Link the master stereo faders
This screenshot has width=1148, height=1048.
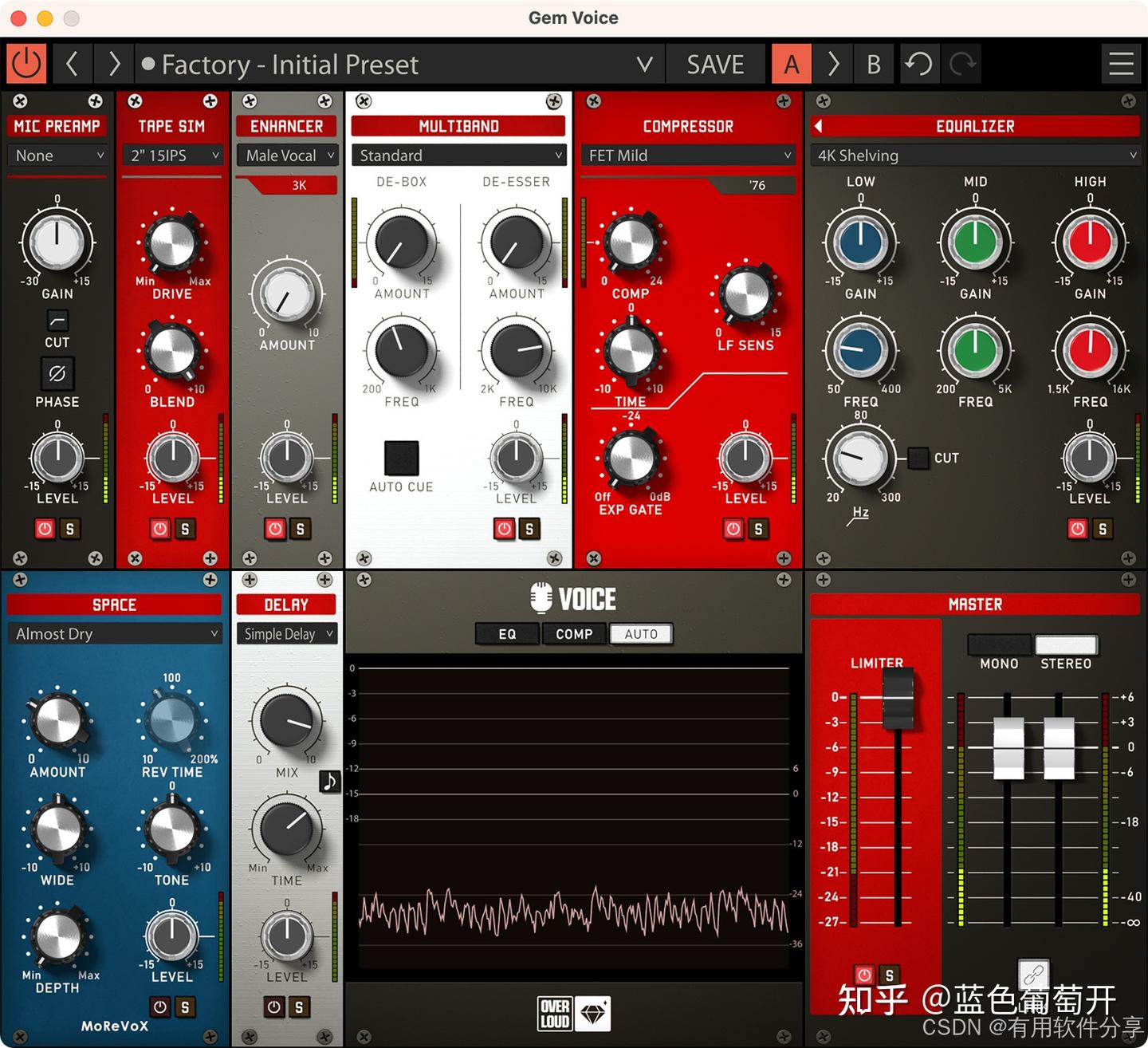pyautogui.click(x=1033, y=974)
